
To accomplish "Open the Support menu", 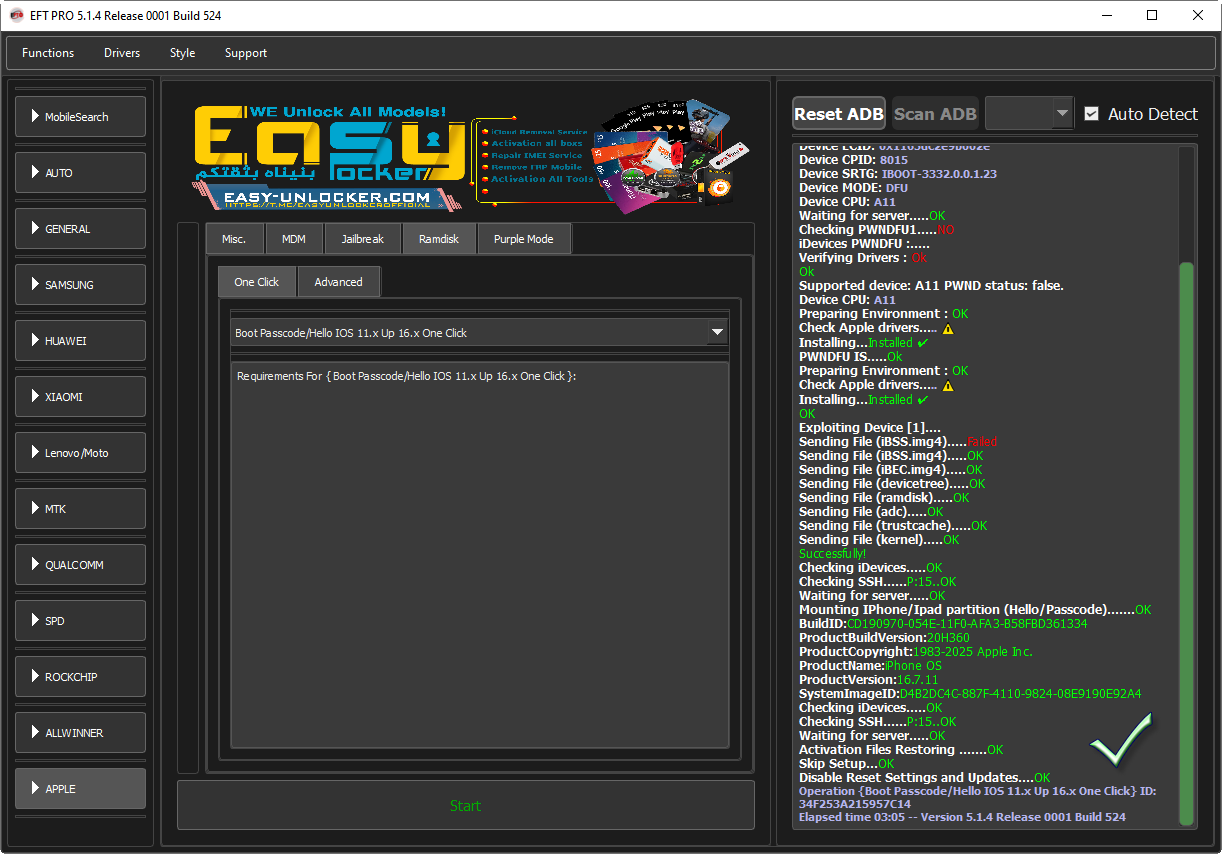I will (x=246, y=53).
